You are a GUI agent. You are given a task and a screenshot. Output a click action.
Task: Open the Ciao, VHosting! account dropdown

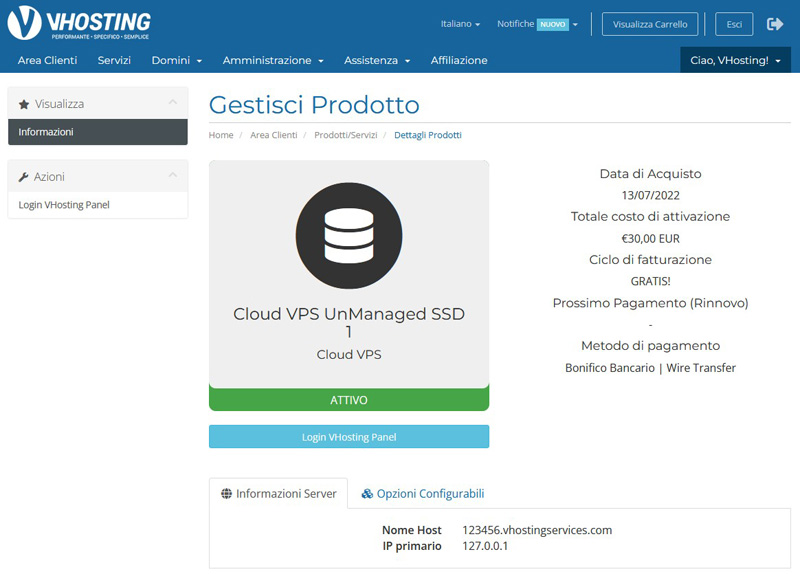coord(735,60)
